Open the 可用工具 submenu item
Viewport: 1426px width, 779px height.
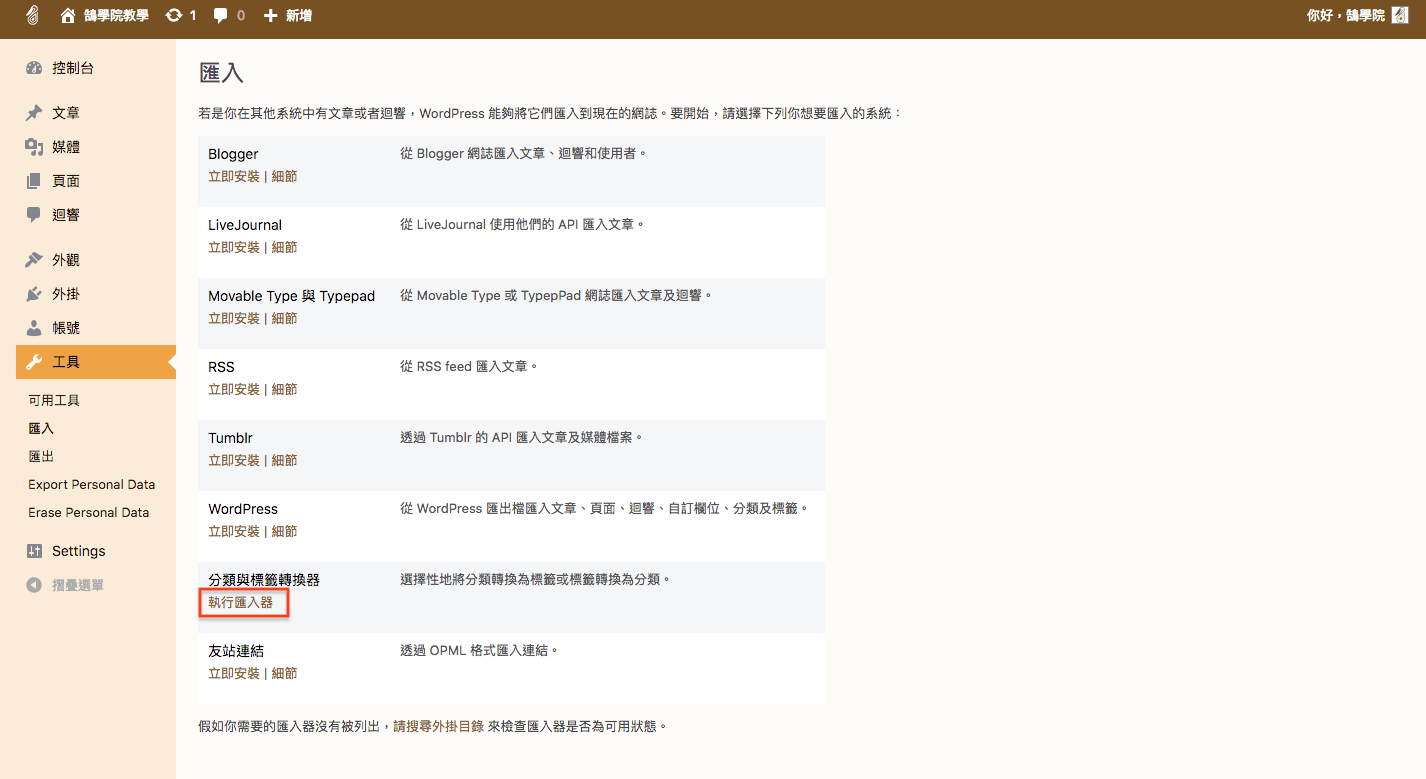point(54,400)
